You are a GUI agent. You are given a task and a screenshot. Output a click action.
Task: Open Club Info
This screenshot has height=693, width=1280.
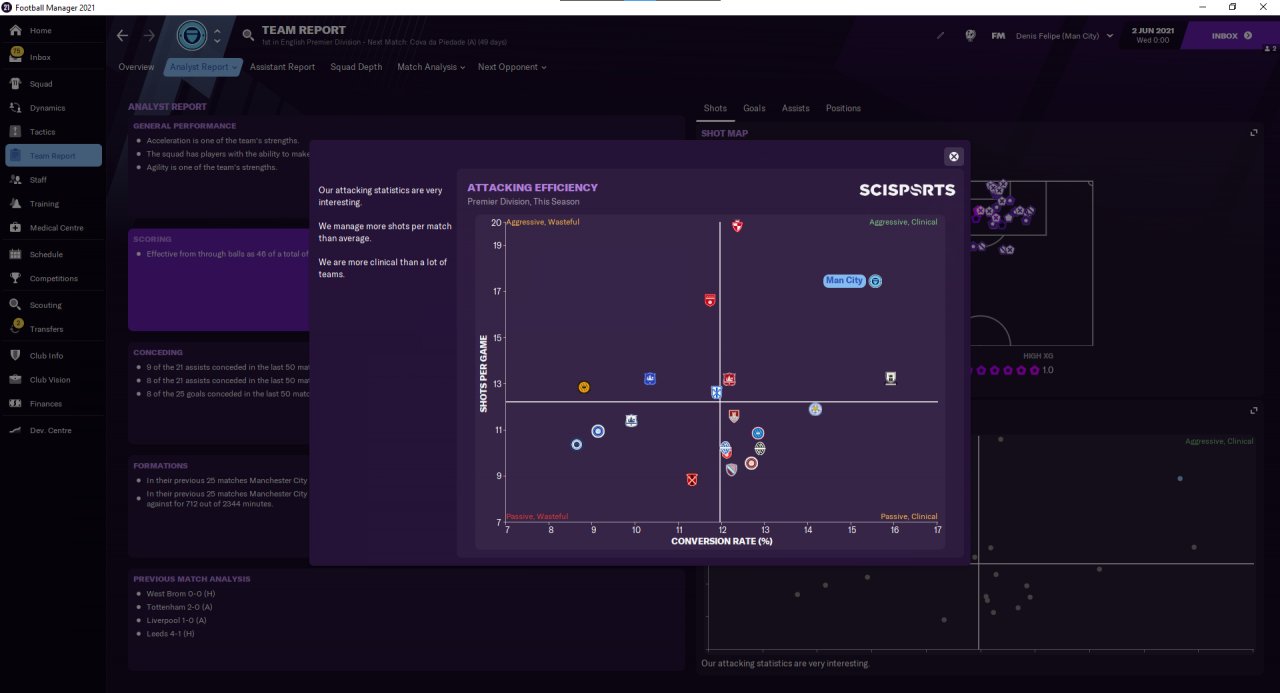click(x=46, y=356)
